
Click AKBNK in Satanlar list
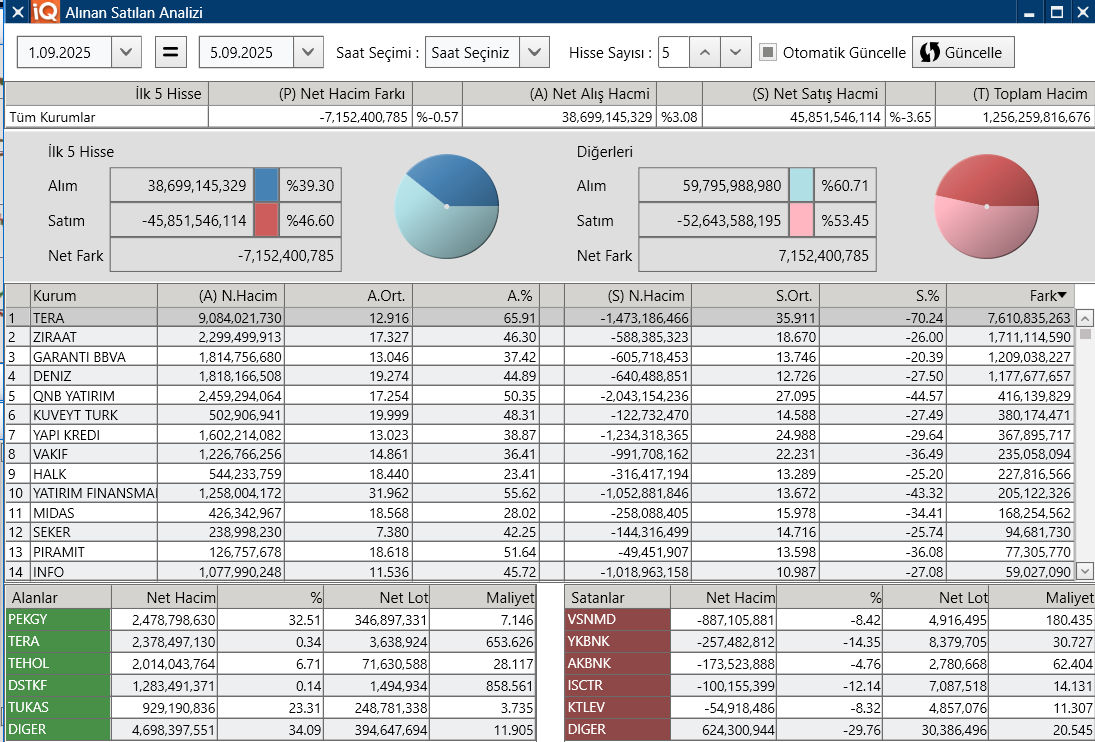tap(617, 664)
